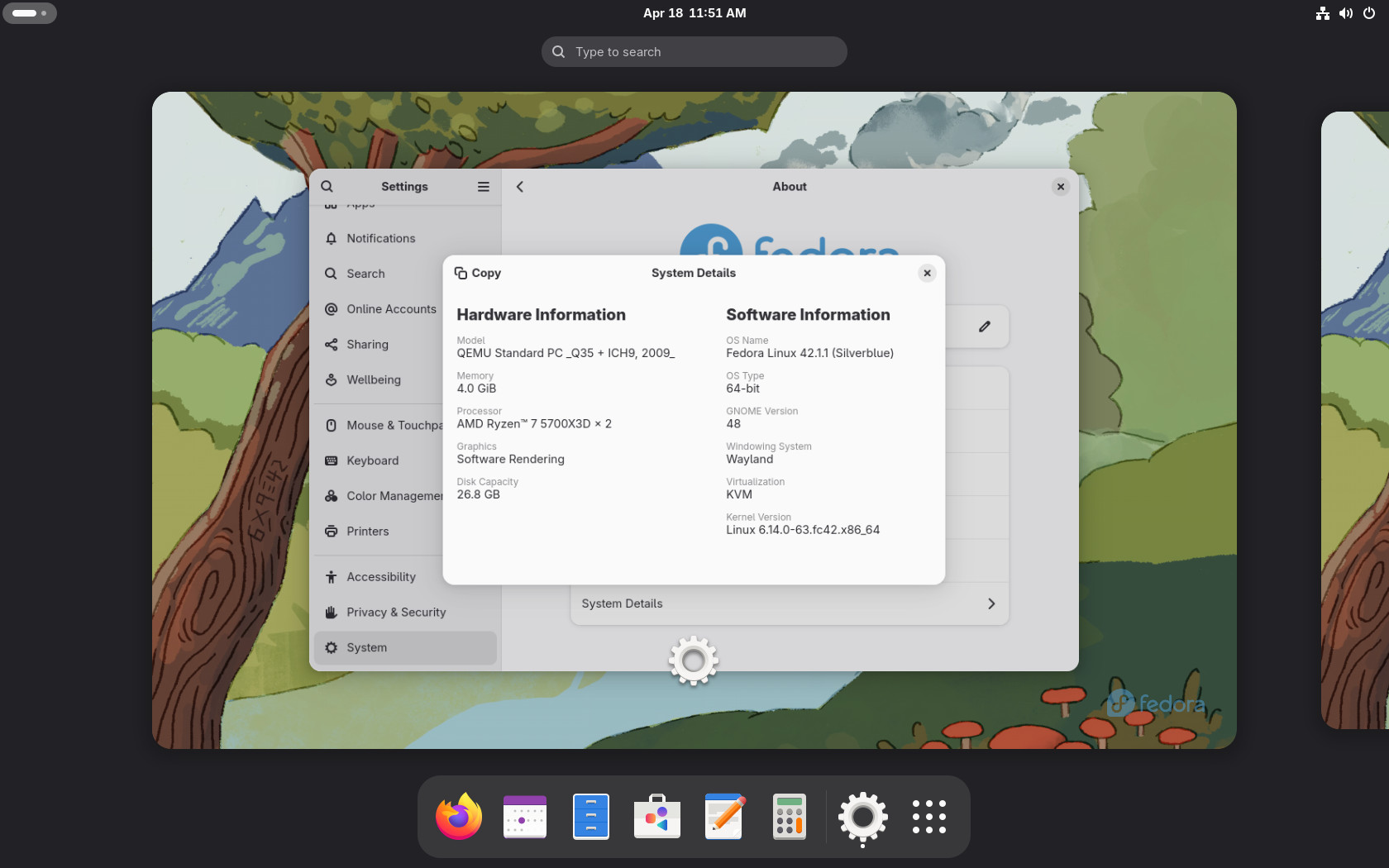The width and height of the screenshot is (1389, 868).
Task: Expand the System Details row chevron
Action: click(991, 604)
